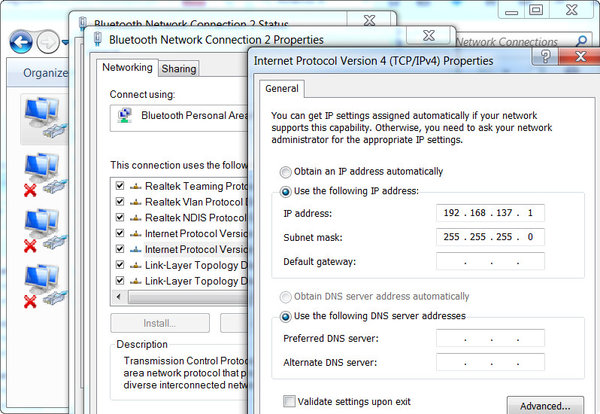This screenshot has height=414, width=600.
Task: Select Realtek NDIS Protocol list item text
Action: click(x=196, y=218)
